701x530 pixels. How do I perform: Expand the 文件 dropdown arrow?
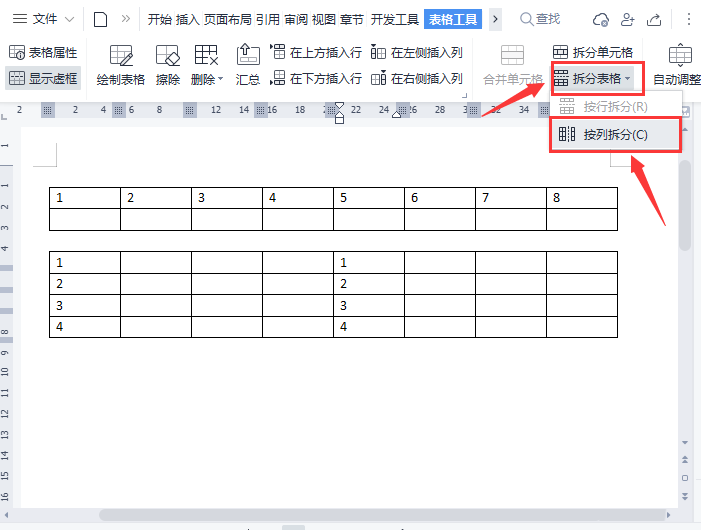(x=69, y=19)
